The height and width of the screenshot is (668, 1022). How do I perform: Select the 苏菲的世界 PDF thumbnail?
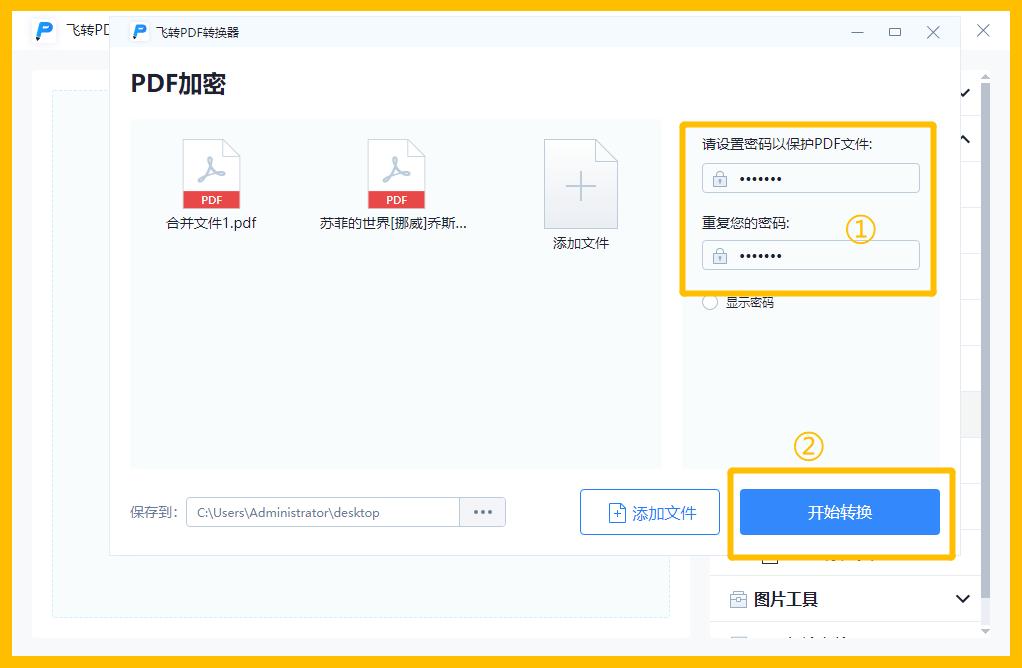click(x=396, y=174)
